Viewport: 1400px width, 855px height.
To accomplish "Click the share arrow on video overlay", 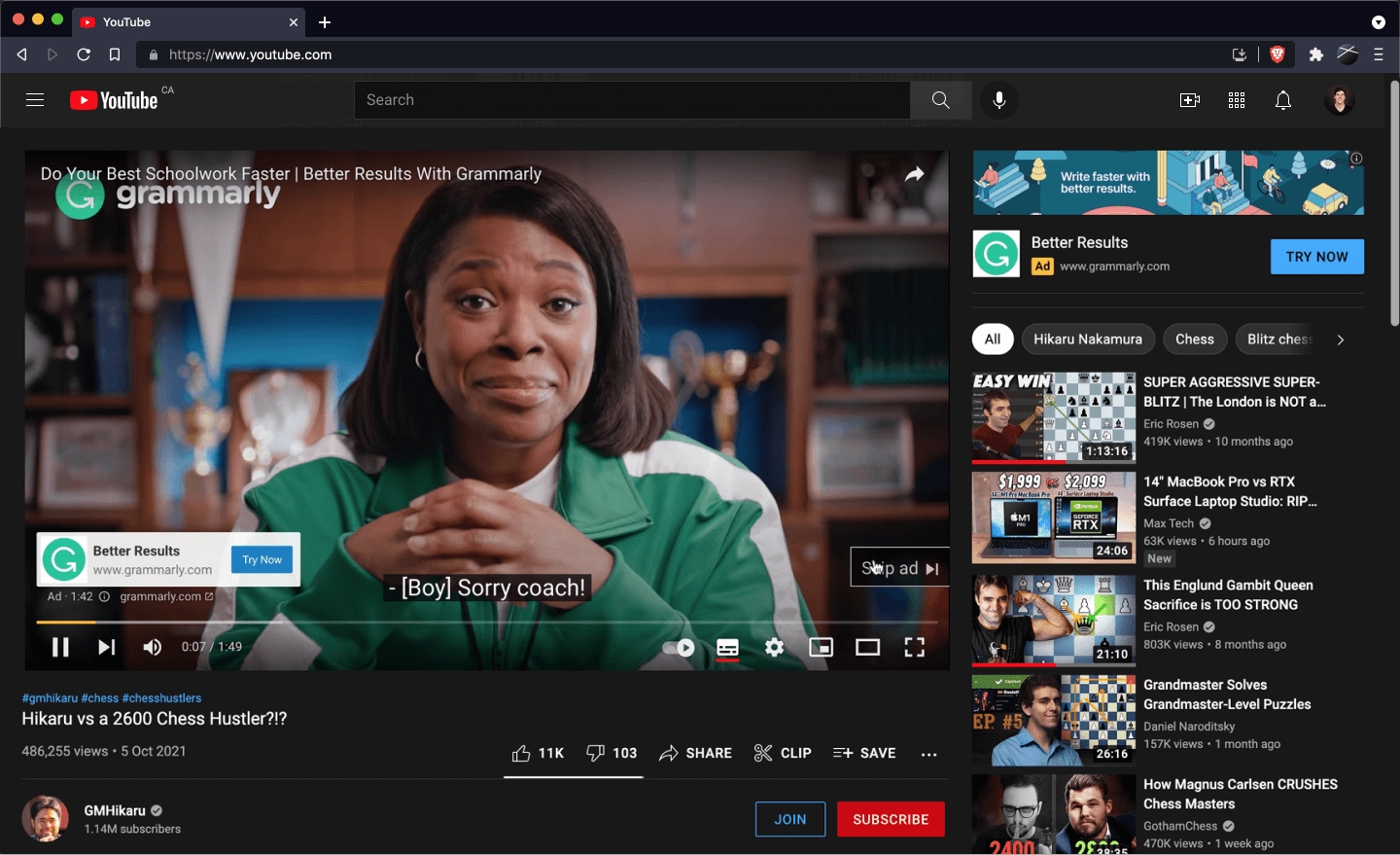I will pos(915,174).
